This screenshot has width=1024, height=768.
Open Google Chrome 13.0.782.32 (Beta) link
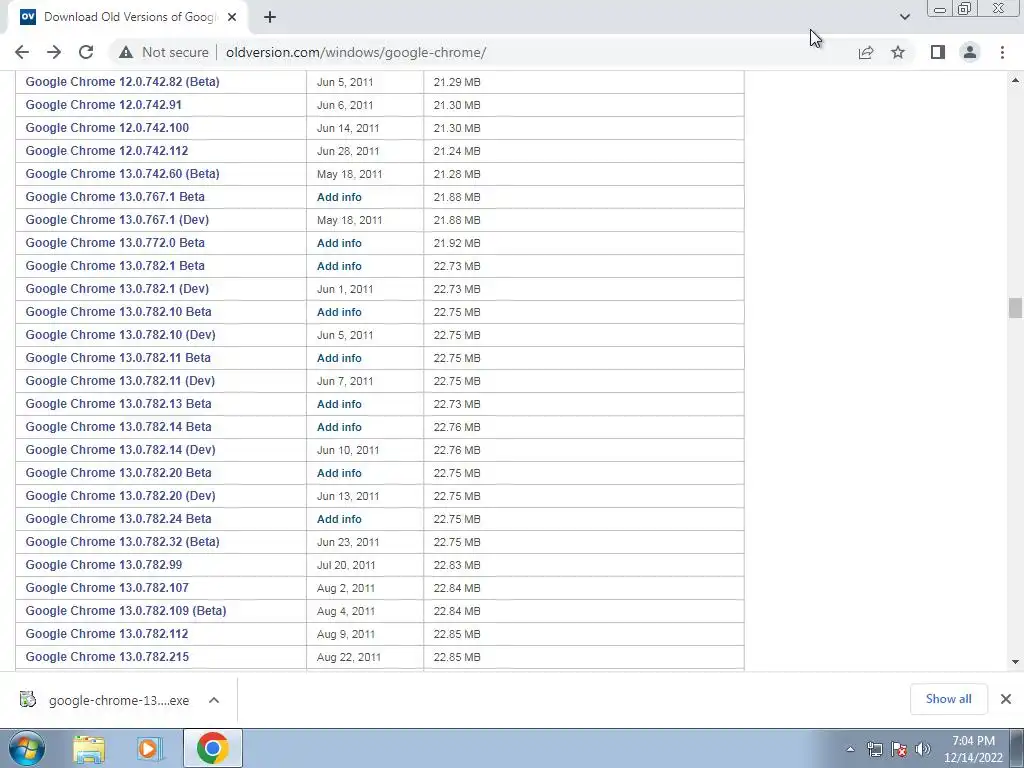(122, 541)
